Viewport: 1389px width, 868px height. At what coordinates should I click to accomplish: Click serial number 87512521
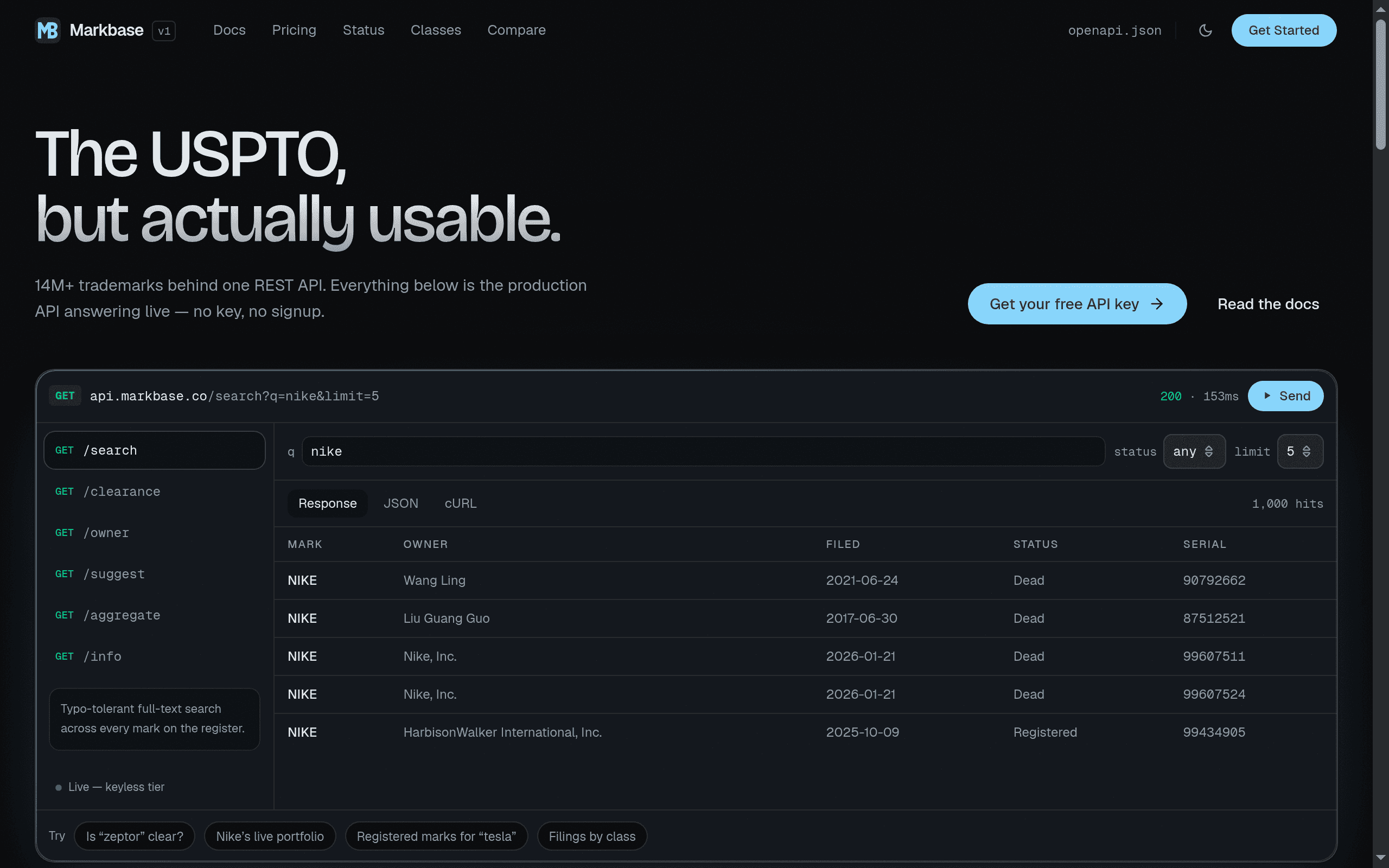tap(1214, 618)
